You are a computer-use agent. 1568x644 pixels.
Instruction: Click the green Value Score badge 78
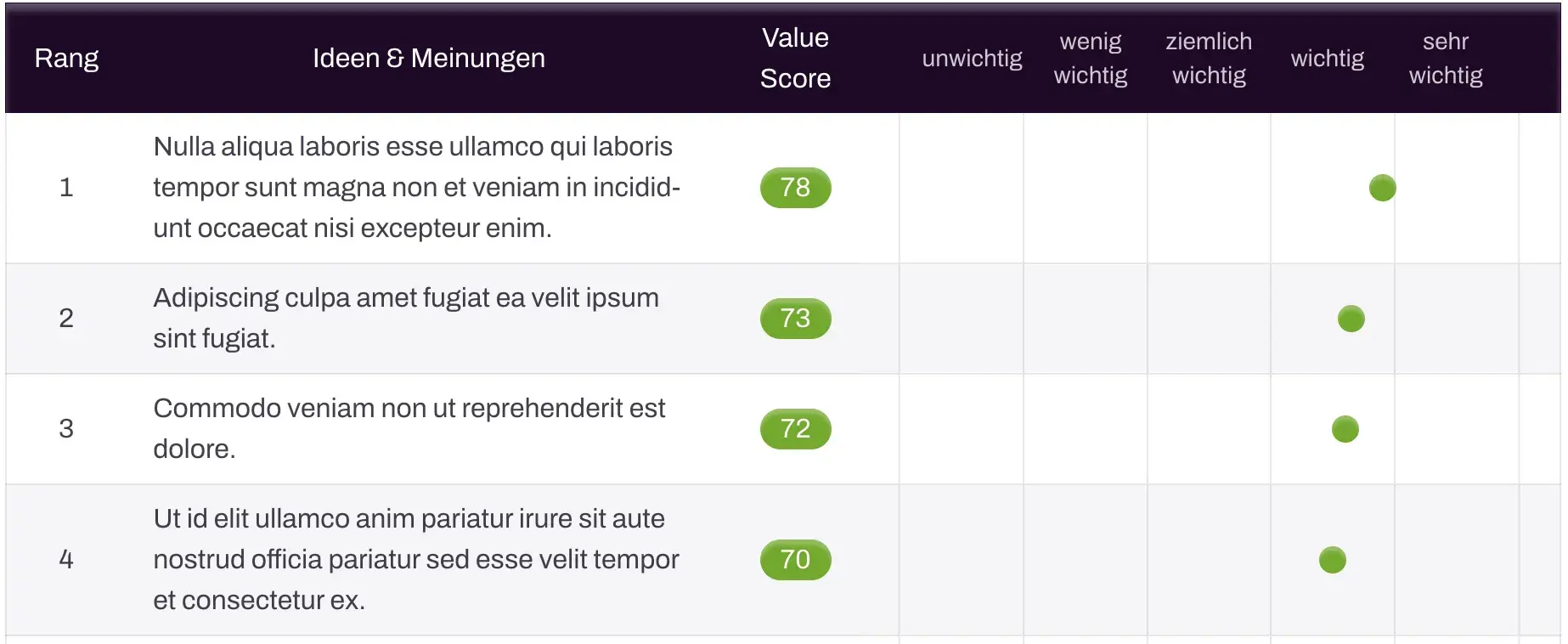click(x=795, y=188)
